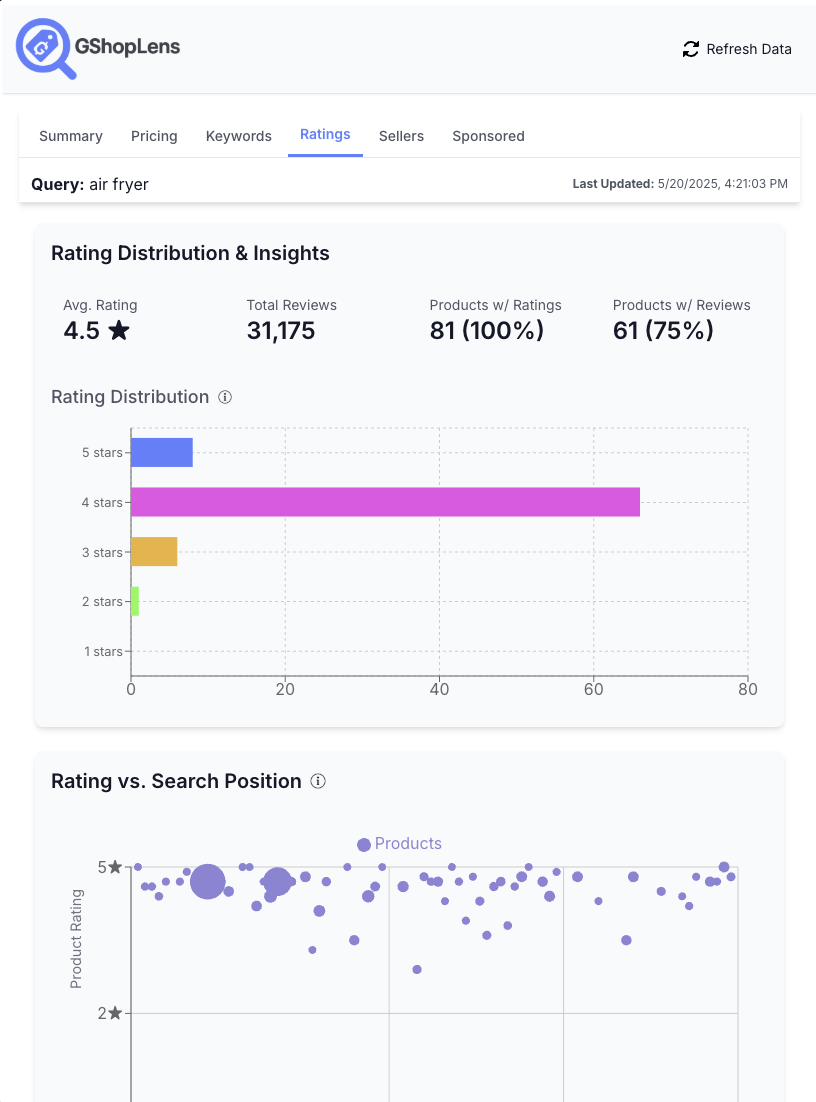The height and width of the screenshot is (1102, 816).
Task: Go to the Keywords tab
Action: pos(238,136)
